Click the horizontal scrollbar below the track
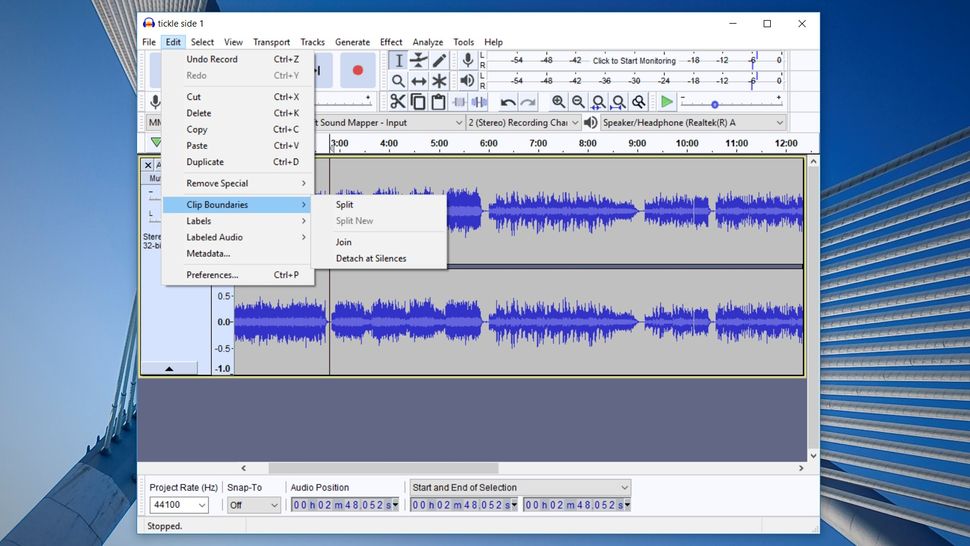The image size is (970, 546). click(383, 468)
